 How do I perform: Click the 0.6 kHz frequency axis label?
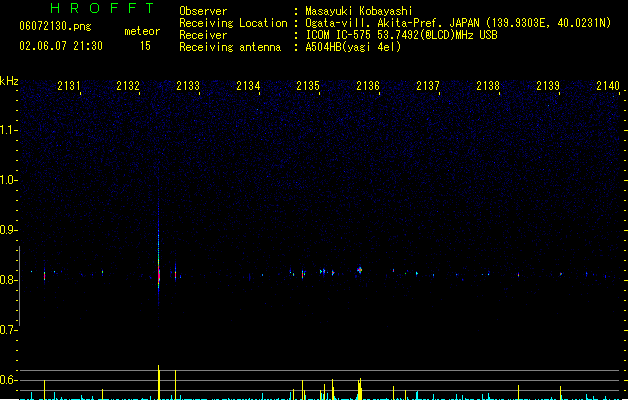tap(8, 380)
